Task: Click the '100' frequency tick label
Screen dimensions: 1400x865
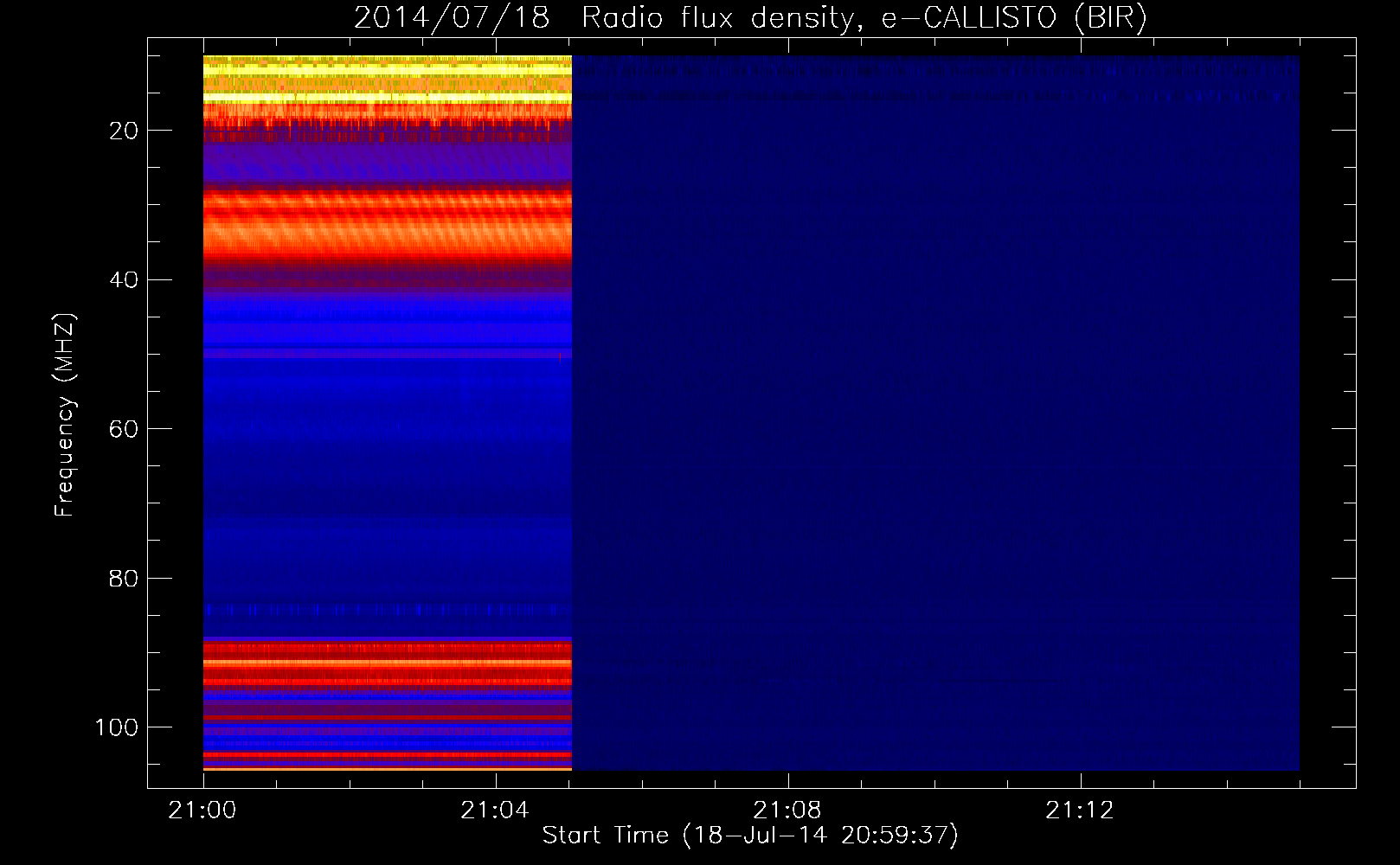Action: tap(117, 727)
